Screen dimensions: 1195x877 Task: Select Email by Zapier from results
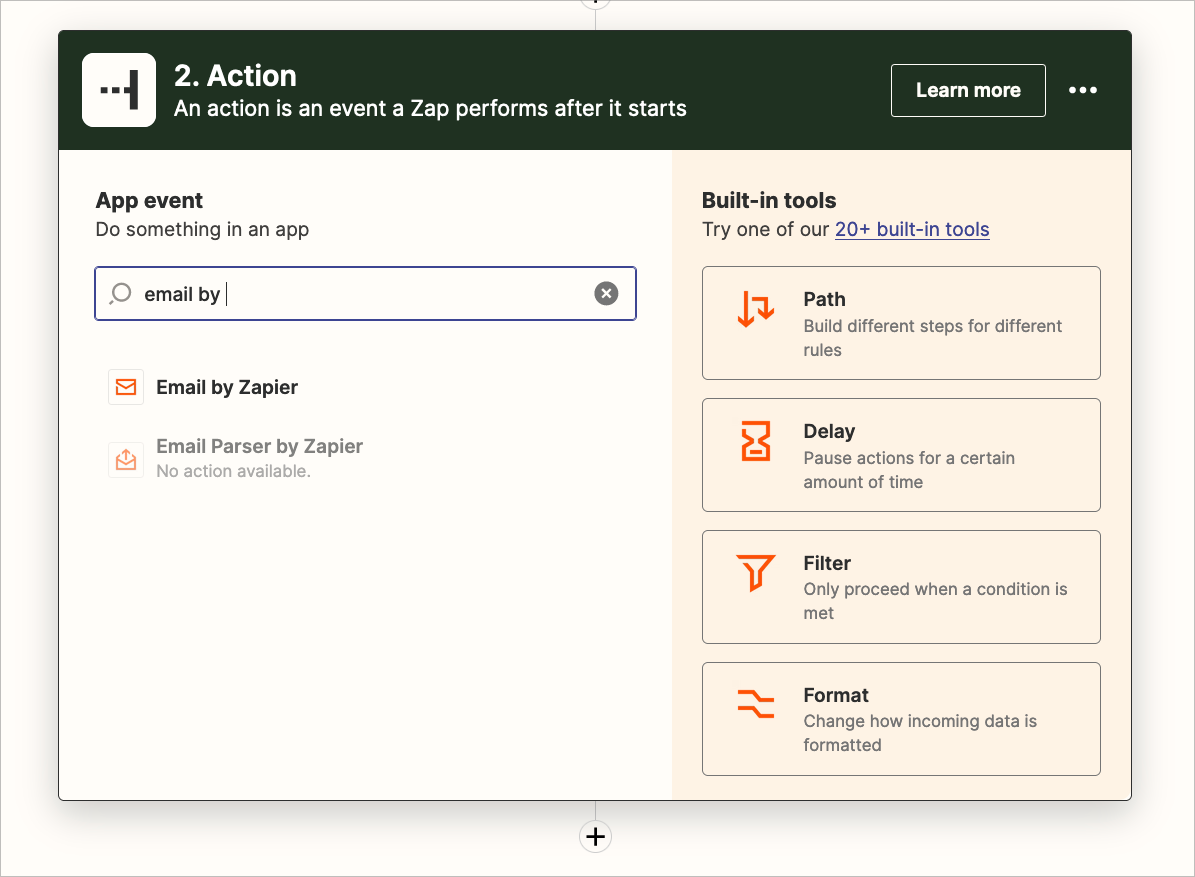226,387
